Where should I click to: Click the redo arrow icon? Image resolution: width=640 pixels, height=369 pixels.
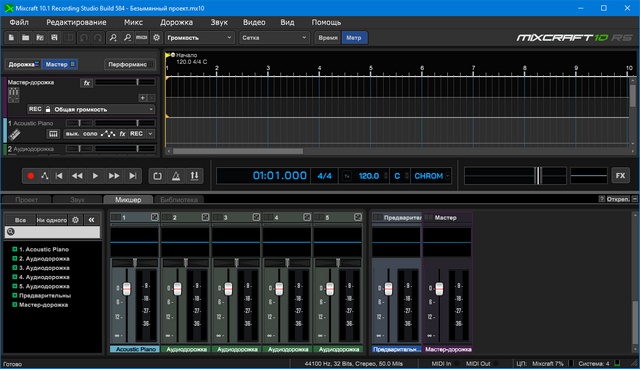click(x=98, y=38)
